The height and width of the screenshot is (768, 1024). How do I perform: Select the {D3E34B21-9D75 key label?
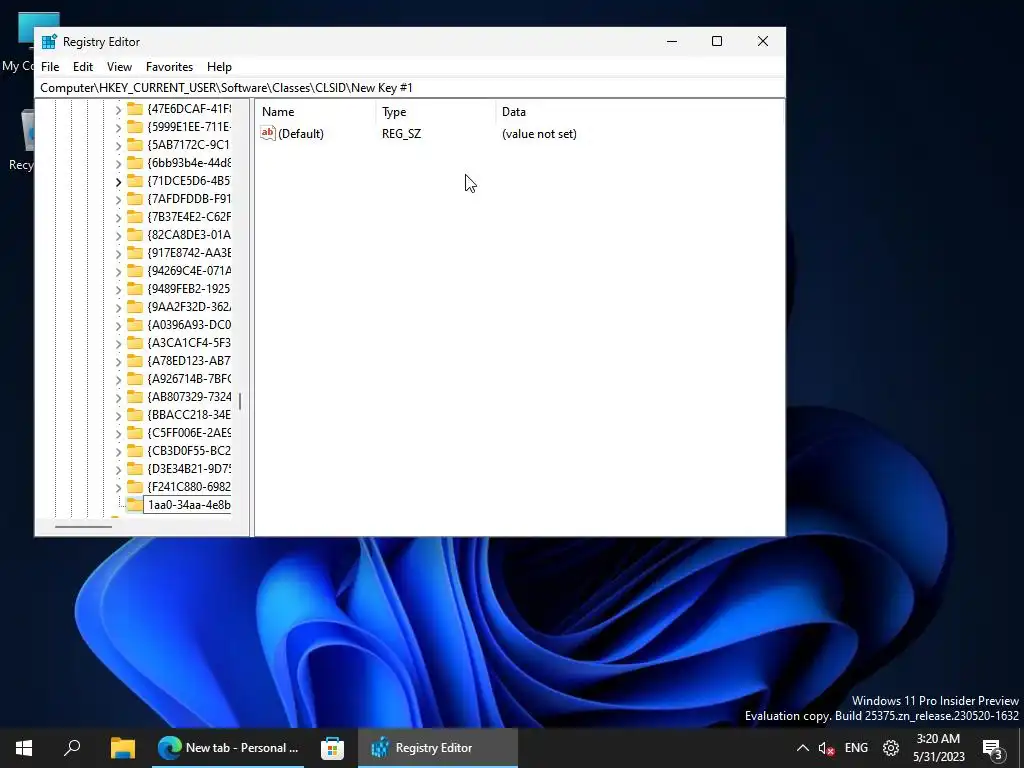[x=189, y=469]
